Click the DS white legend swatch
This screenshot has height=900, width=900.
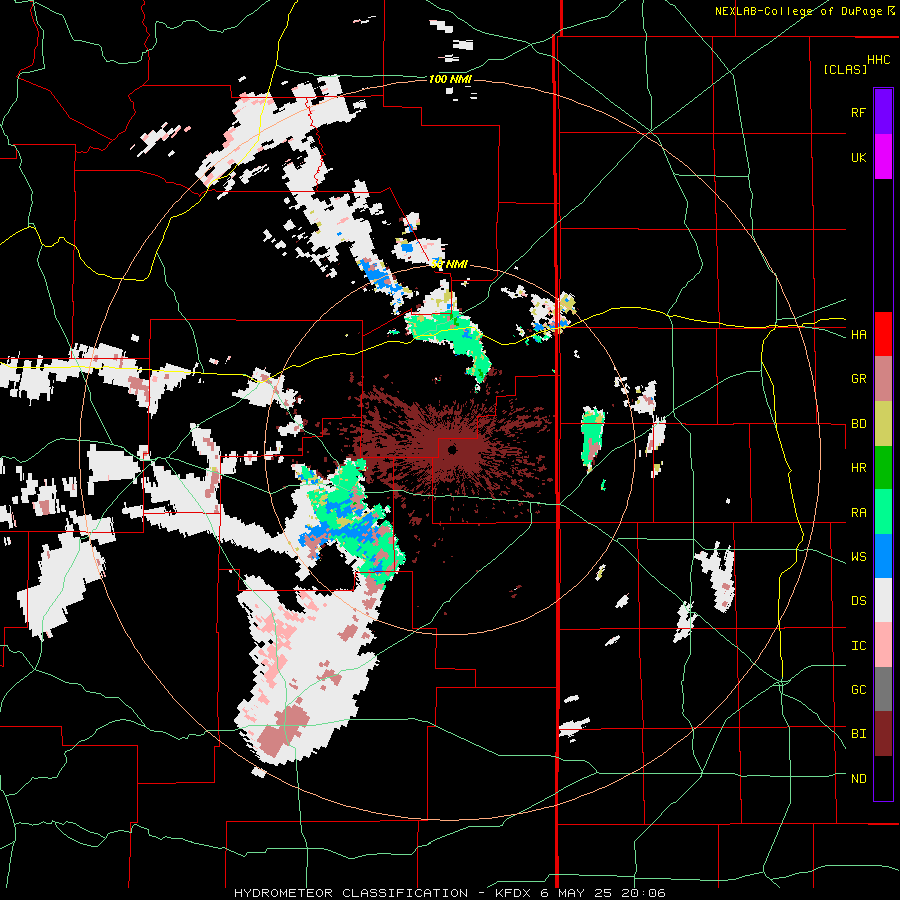click(x=883, y=600)
